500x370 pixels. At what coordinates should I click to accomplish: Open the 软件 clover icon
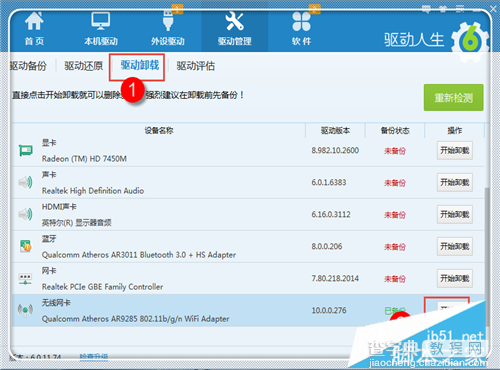coord(301,21)
